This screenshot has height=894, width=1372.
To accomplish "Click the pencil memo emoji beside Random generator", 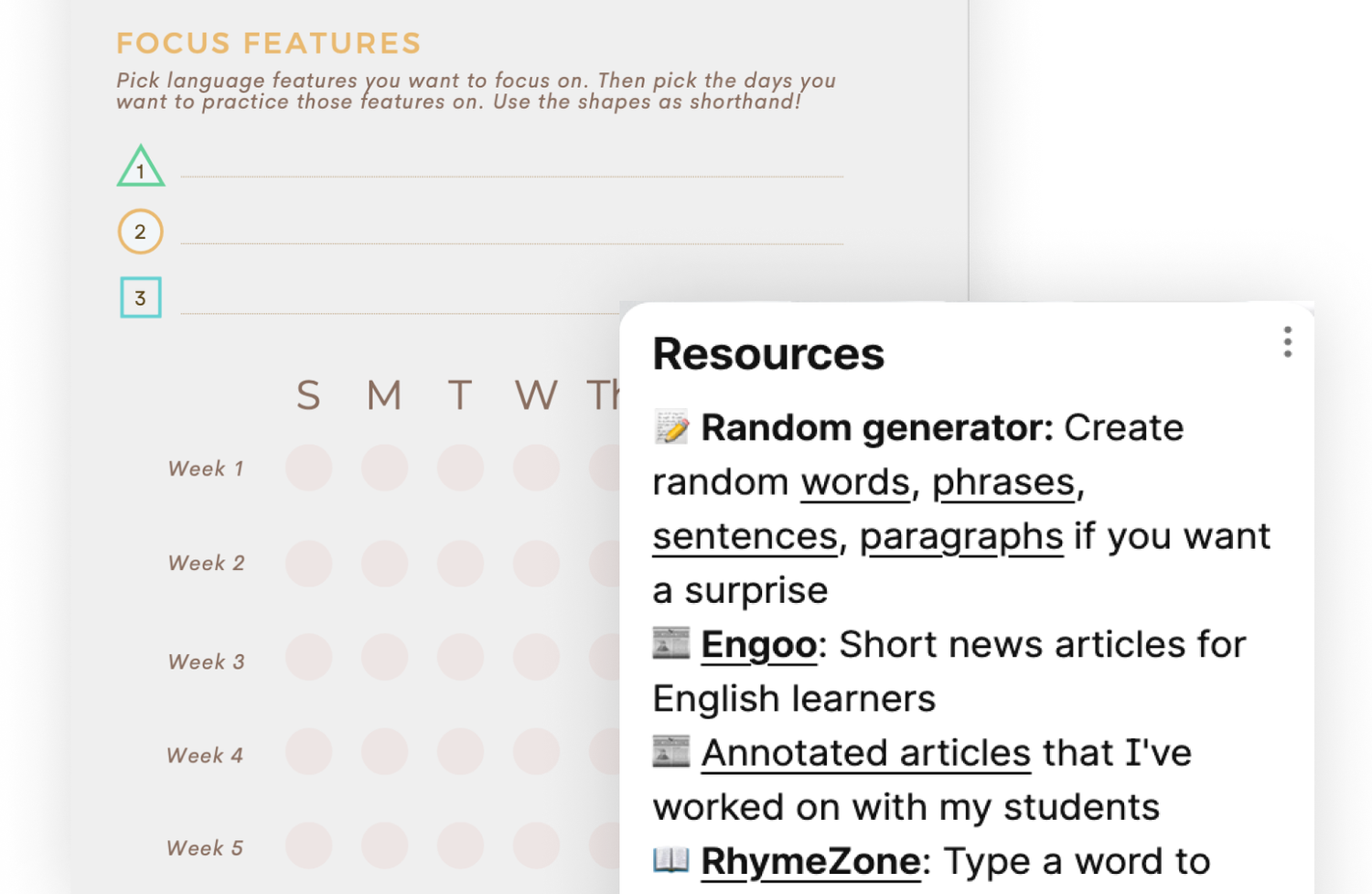I will (671, 426).
